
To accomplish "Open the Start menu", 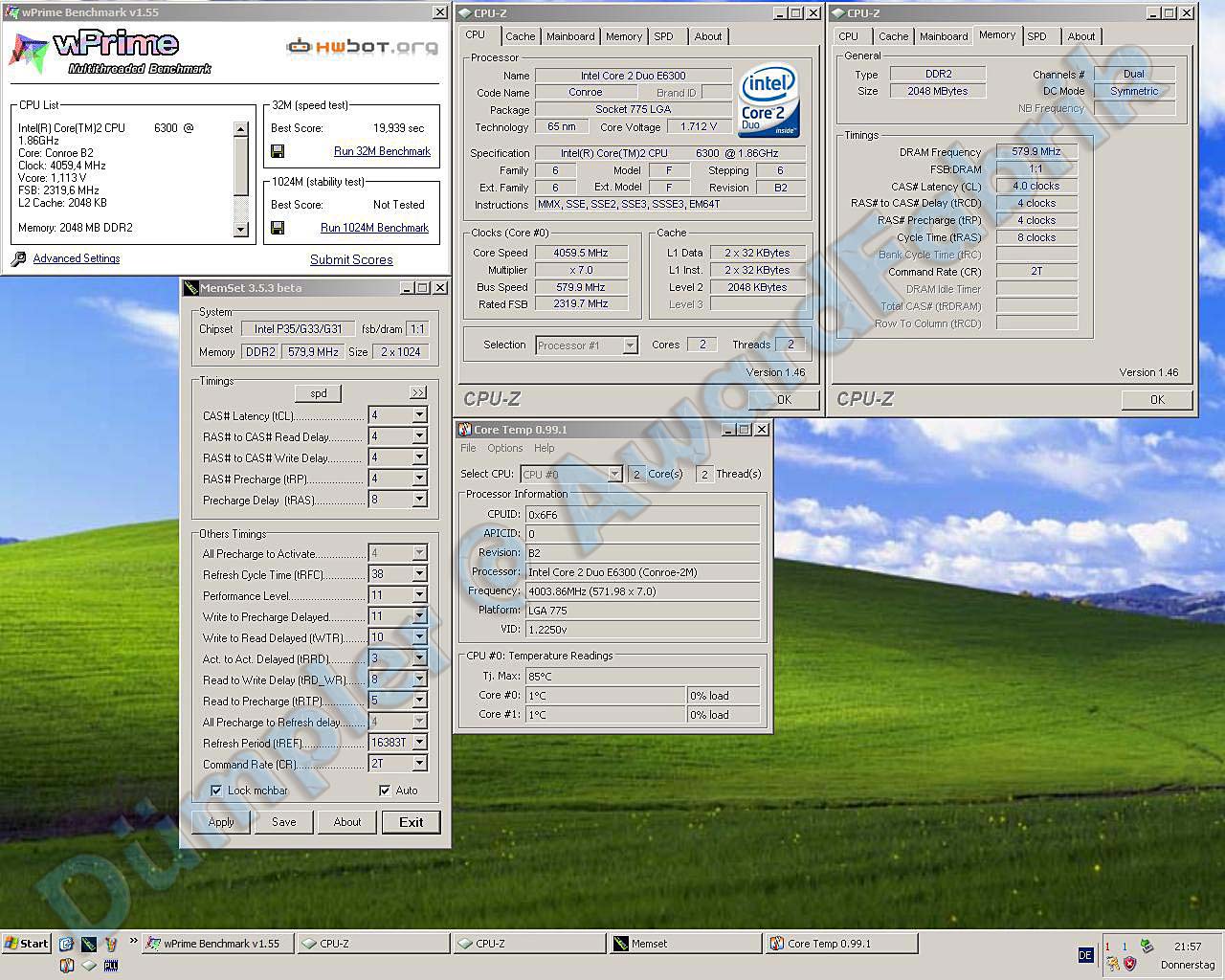I will pos(26,943).
